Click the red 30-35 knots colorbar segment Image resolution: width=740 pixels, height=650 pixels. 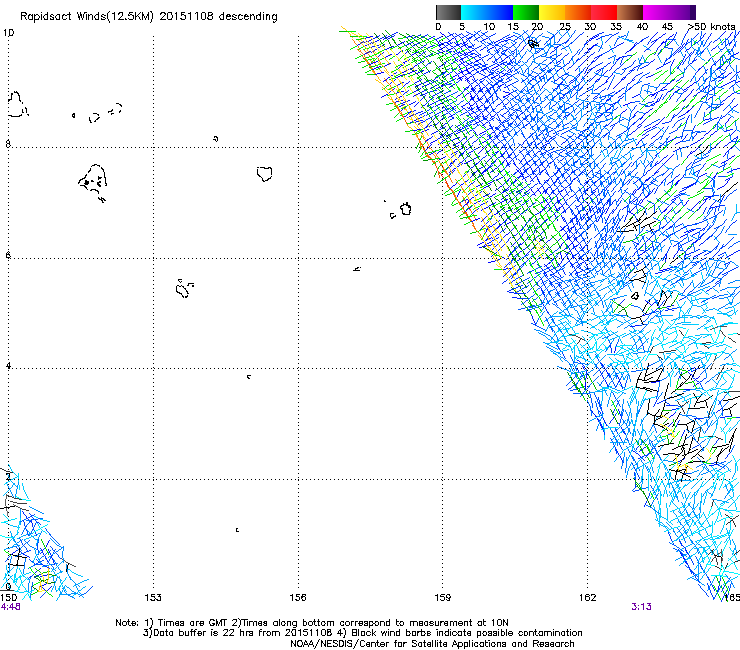604,12
